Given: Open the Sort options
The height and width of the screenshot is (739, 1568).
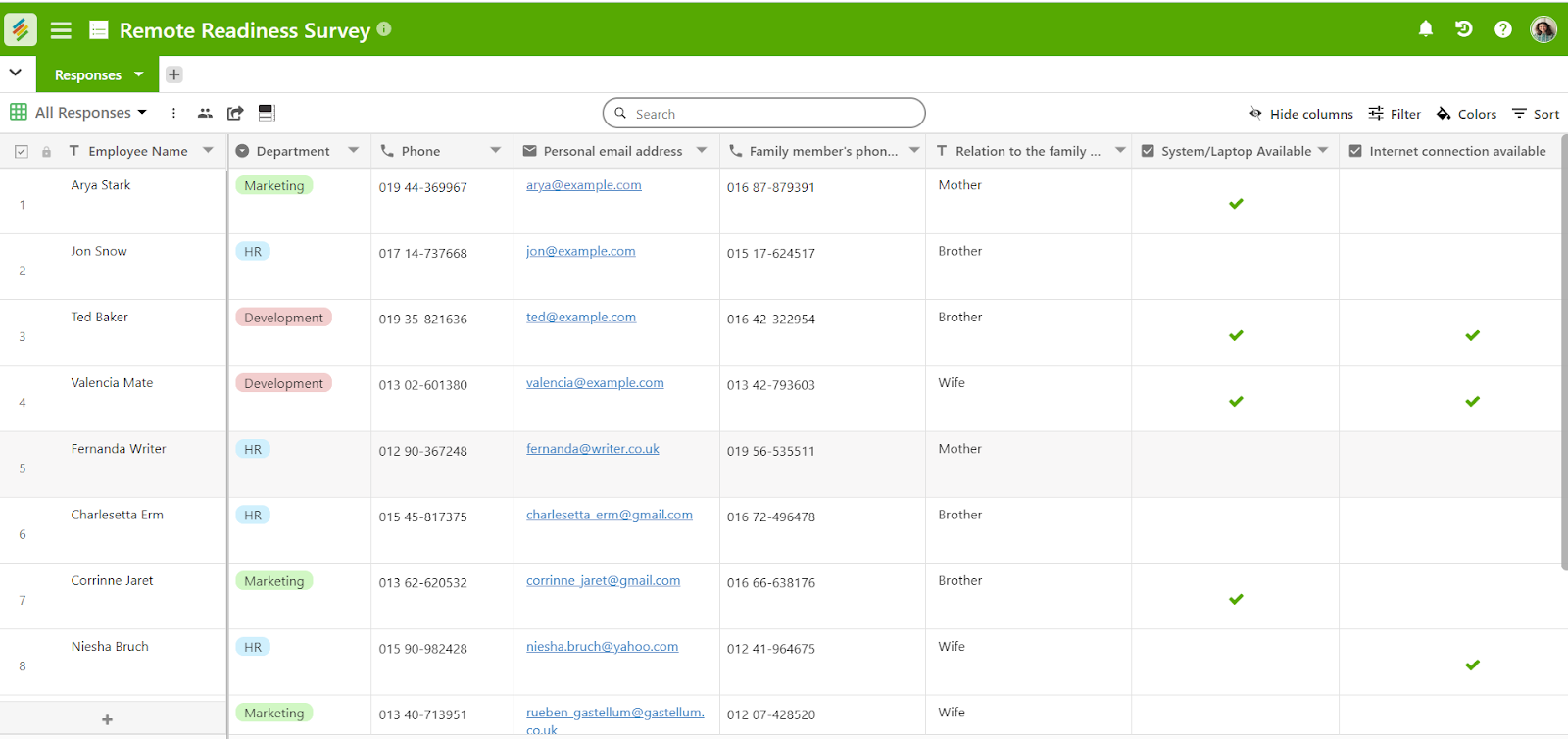Looking at the screenshot, I should pyautogui.click(x=1536, y=114).
